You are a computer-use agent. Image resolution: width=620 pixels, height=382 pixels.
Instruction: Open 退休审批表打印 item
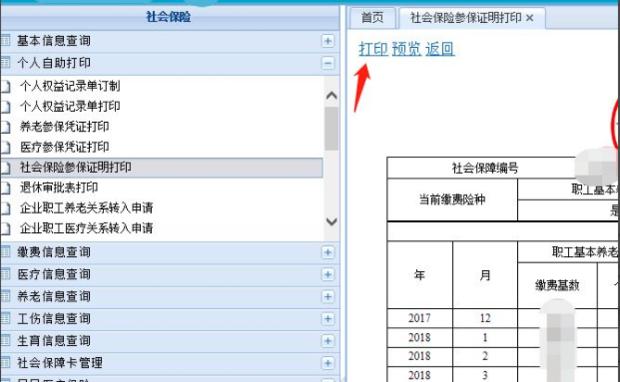(59, 187)
